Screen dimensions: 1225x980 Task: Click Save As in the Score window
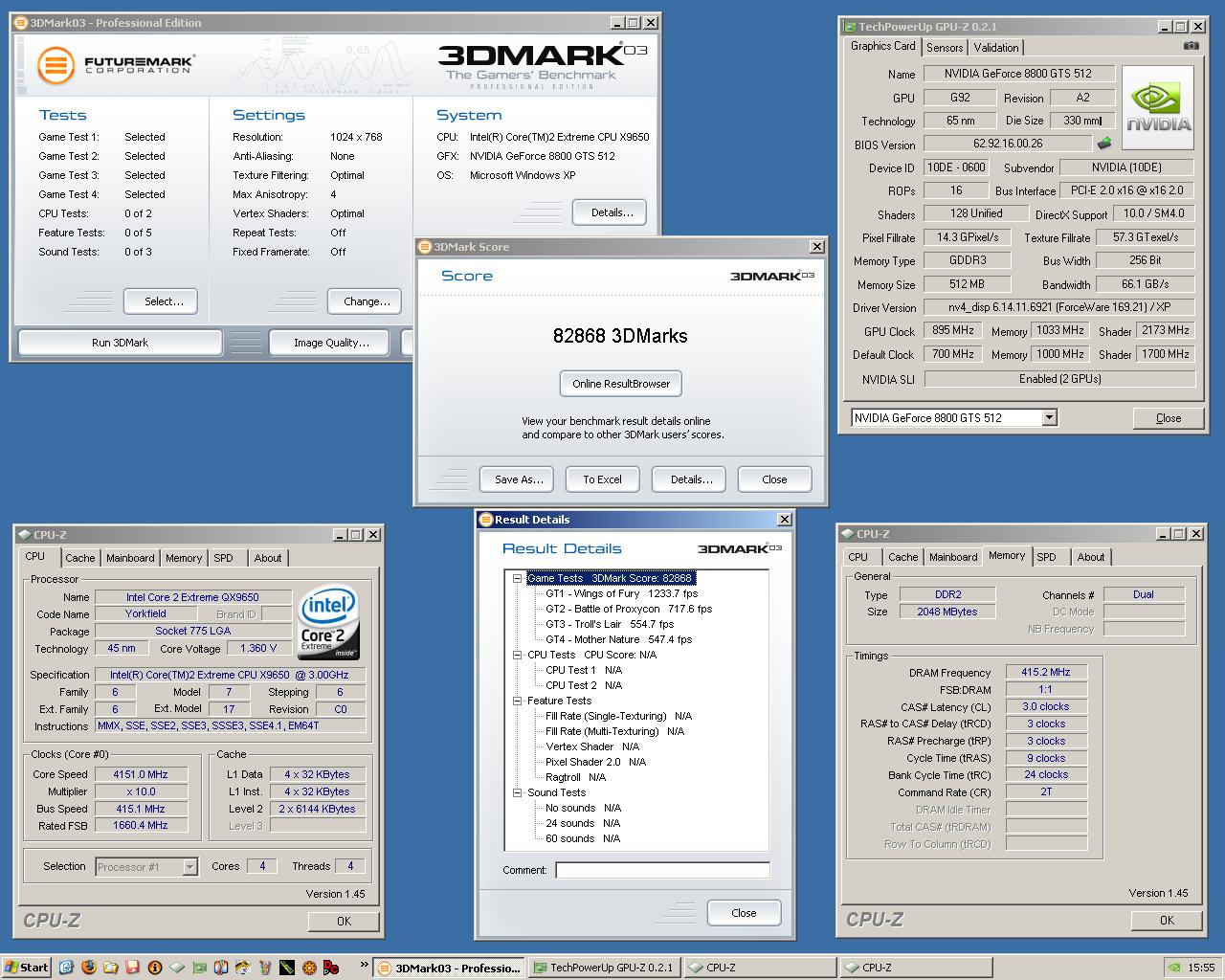click(x=518, y=479)
